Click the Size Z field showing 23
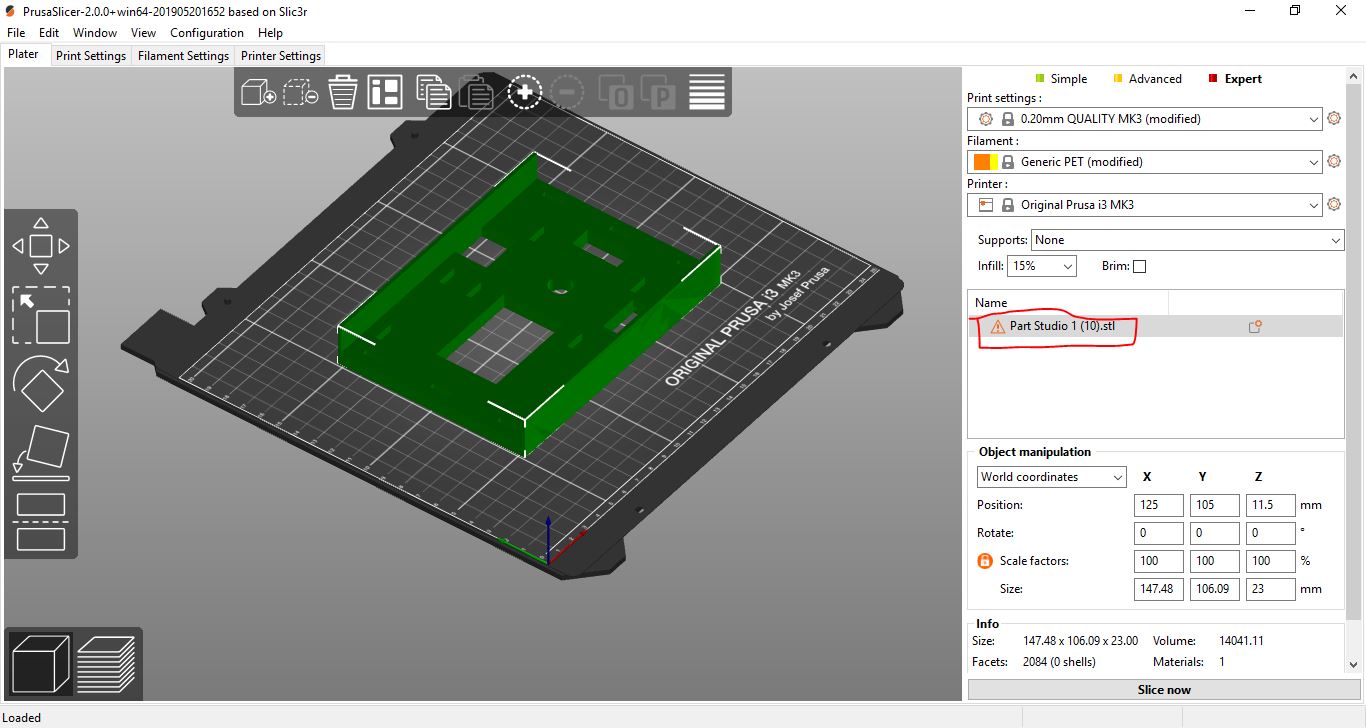 click(x=1271, y=589)
